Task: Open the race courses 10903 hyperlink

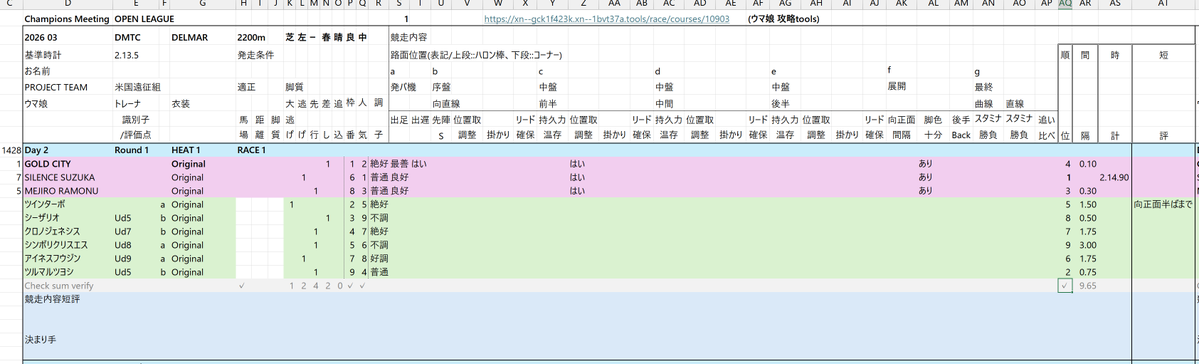Action: pyautogui.click(x=606, y=18)
